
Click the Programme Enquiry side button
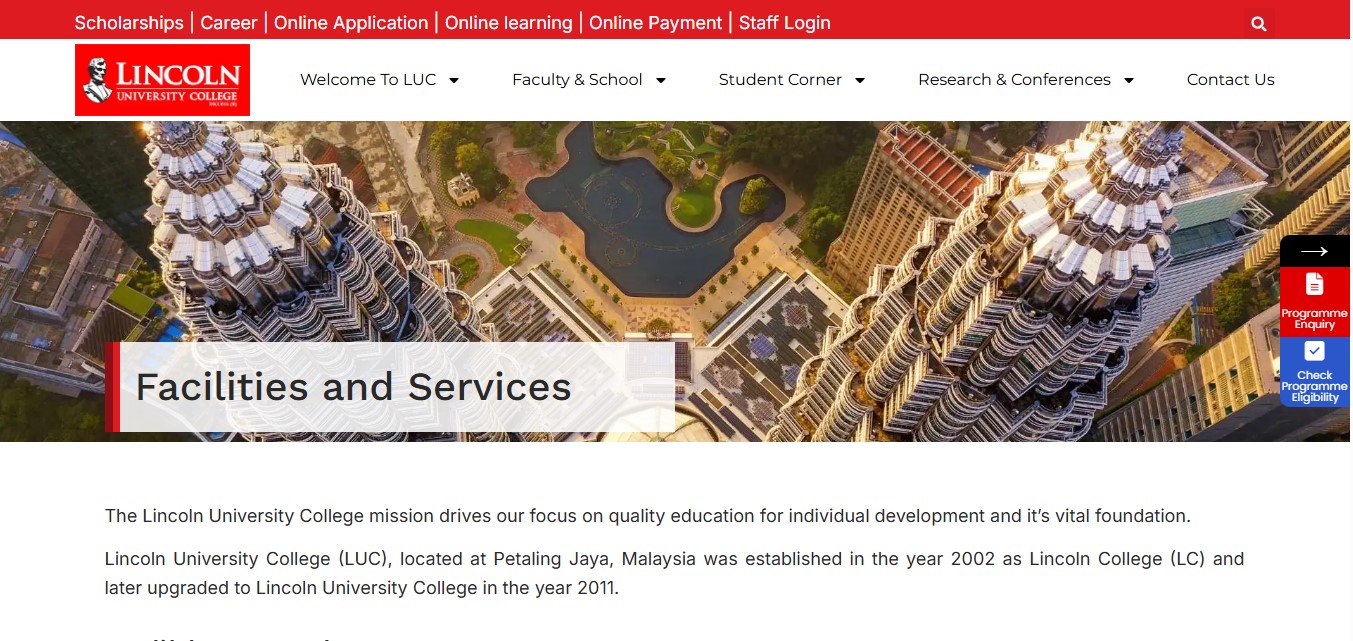pos(1314,302)
